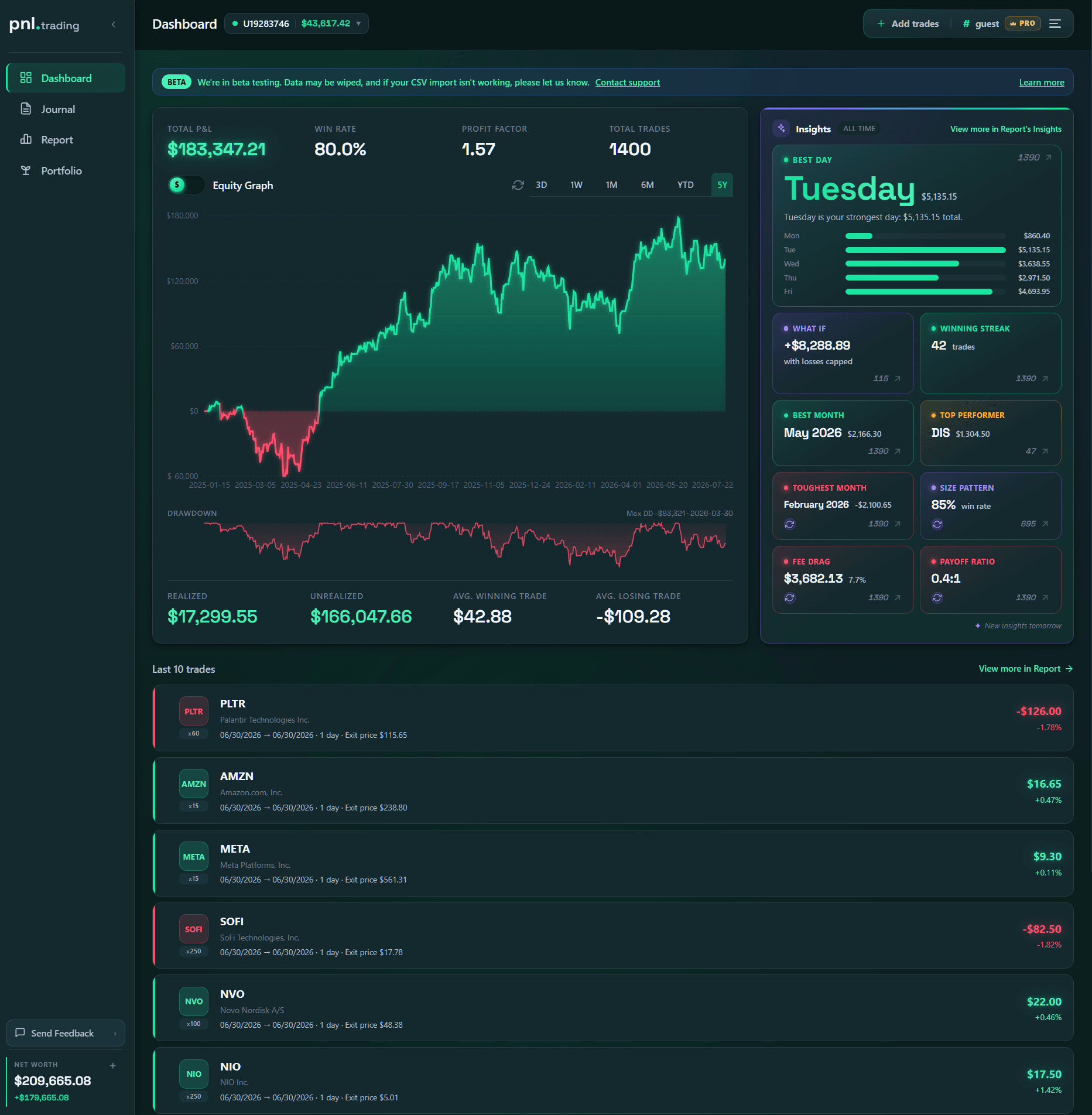Click the META ticker badge
The width and height of the screenshot is (1092, 1115).
[x=194, y=857]
